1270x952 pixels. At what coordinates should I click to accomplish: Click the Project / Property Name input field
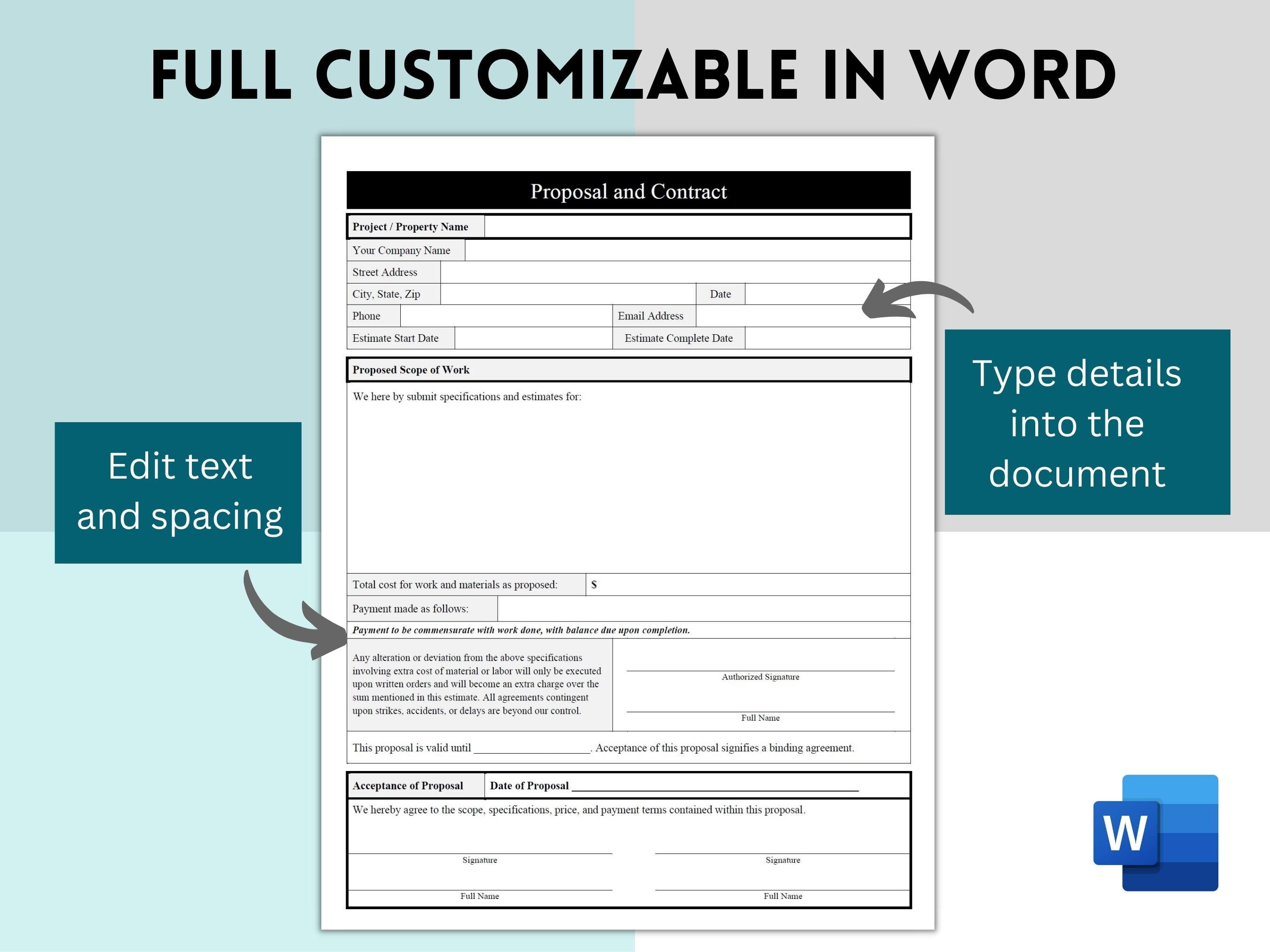click(697, 227)
